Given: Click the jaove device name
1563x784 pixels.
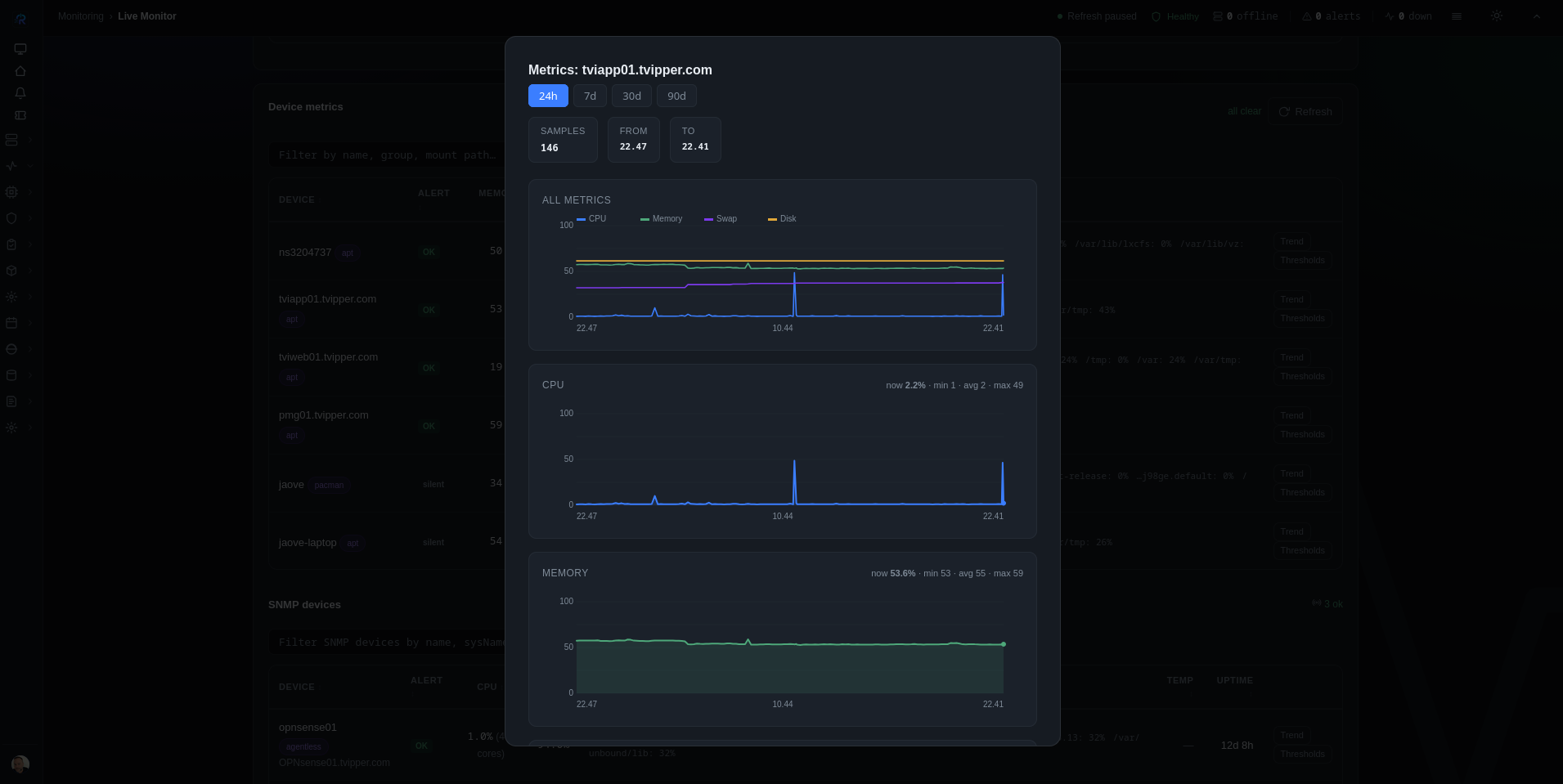Looking at the screenshot, I should (291, 485).
